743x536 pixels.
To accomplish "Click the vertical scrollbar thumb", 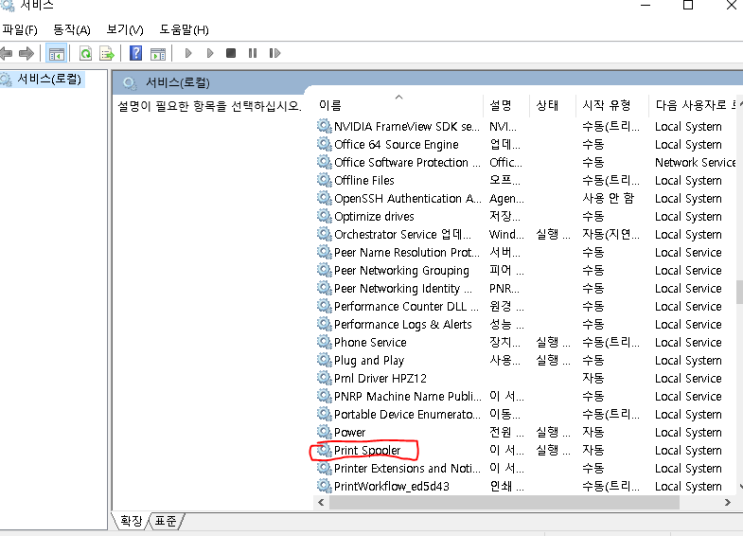I will click(x=740, y=292).
